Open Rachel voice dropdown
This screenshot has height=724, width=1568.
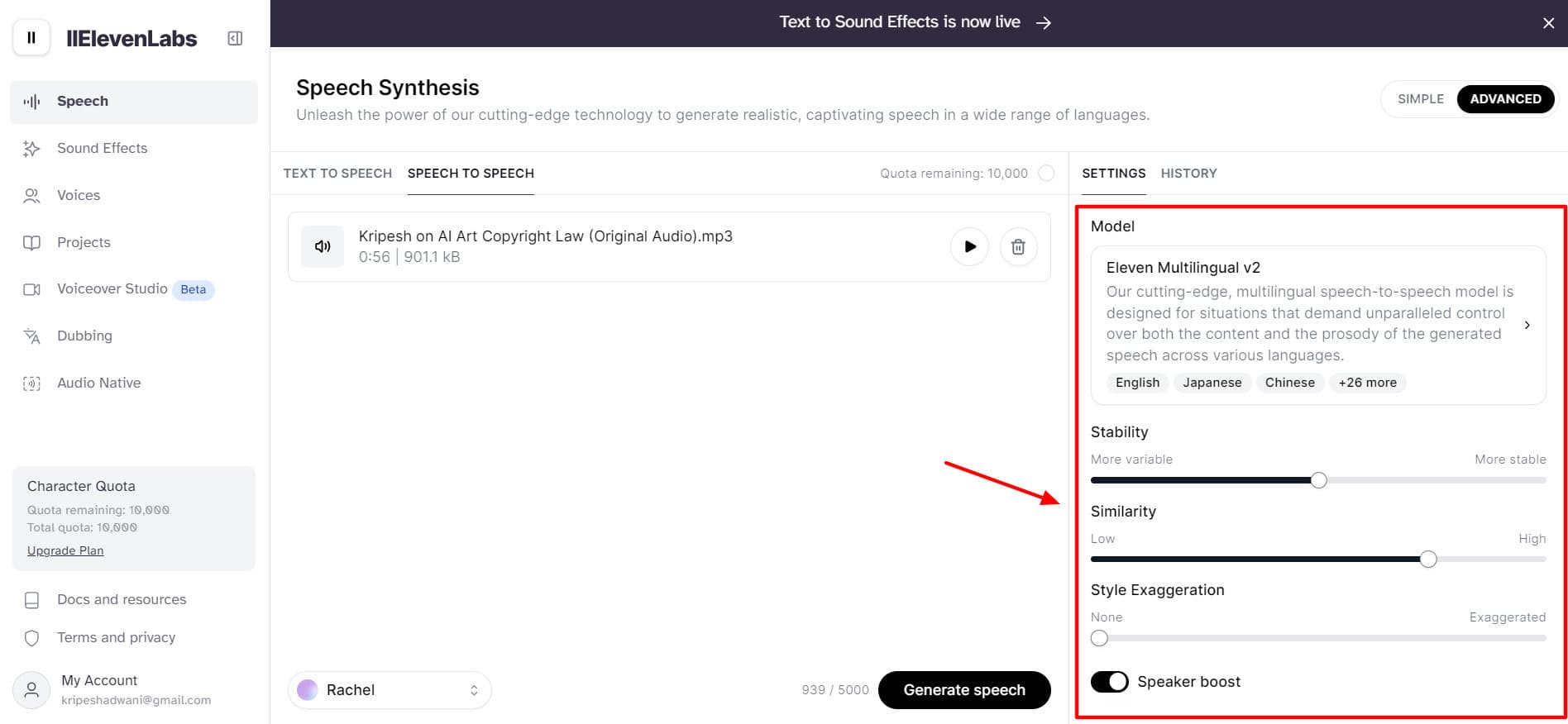coord(390,690)
